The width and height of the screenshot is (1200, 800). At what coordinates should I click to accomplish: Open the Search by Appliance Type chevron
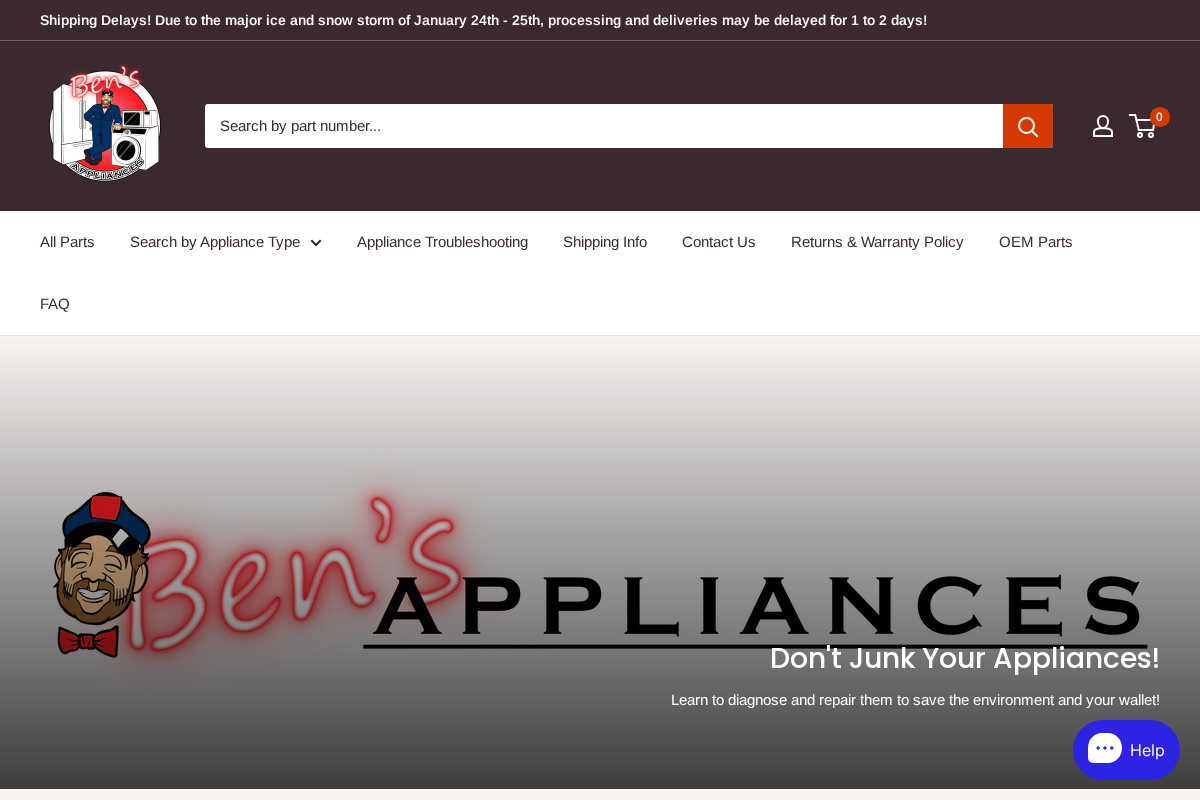(315, 242)
